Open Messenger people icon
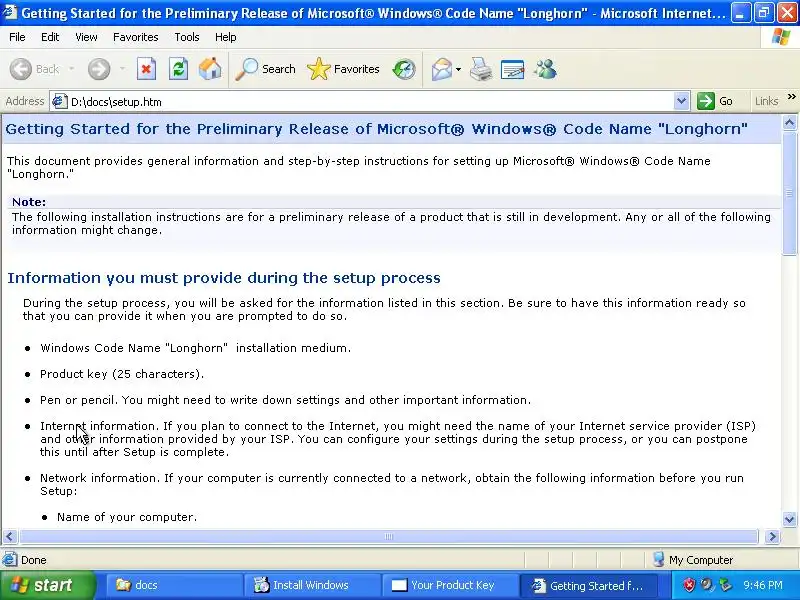 (545, 69)
